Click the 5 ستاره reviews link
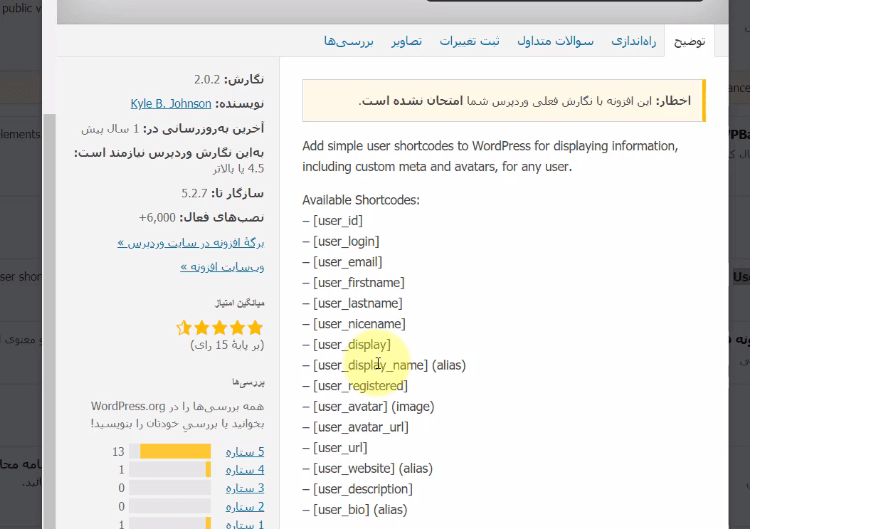The width and height of the screenshot is (870, 529). click(245, 452)
